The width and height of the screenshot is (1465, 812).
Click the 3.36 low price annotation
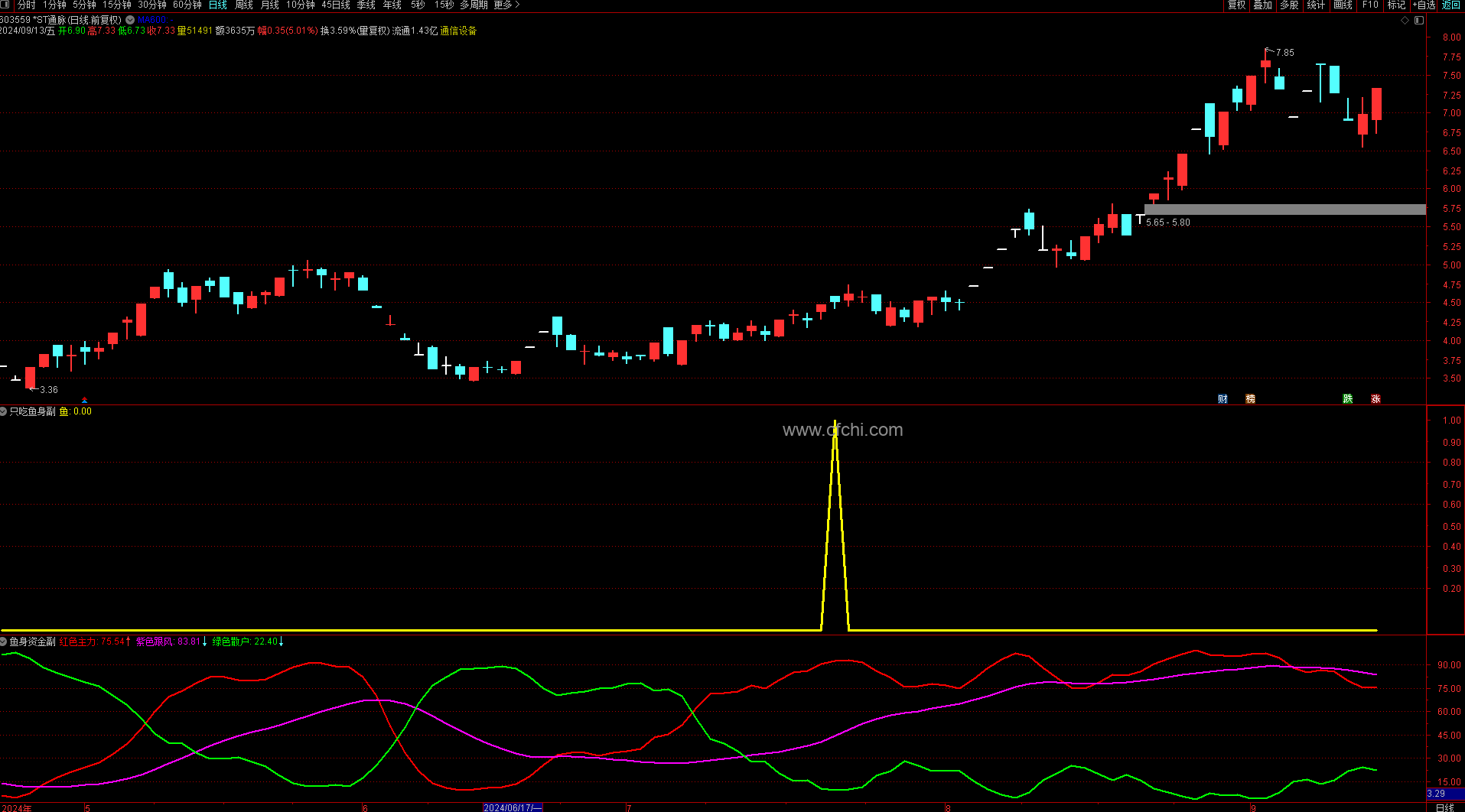(x=49, y=390)
